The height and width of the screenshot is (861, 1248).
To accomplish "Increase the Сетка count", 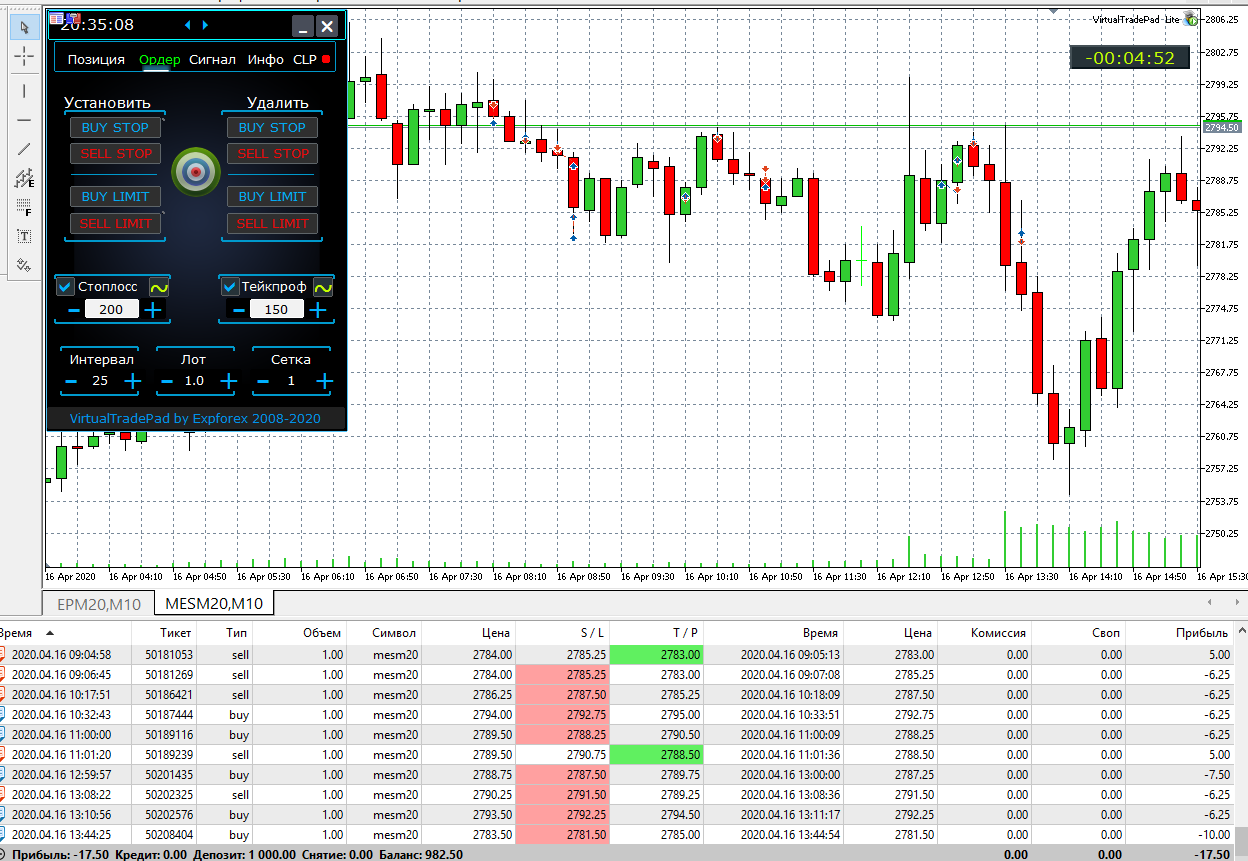I will [x=324, y=381].
